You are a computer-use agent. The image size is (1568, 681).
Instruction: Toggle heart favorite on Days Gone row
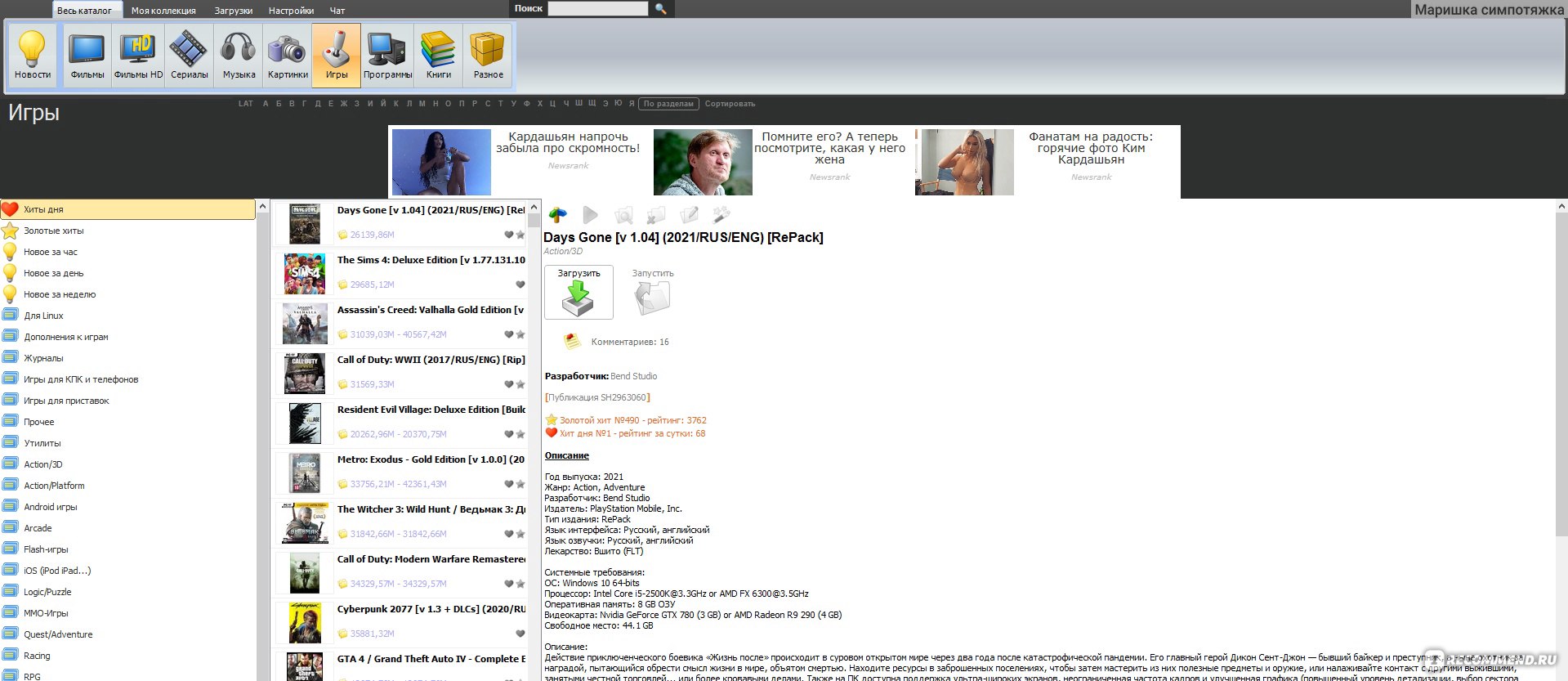508,235
